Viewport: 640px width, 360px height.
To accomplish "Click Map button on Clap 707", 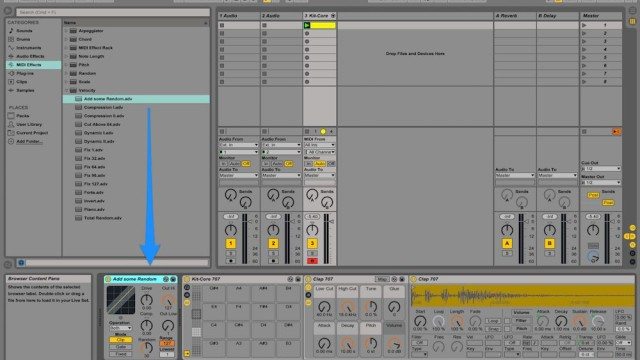I will click(x=382, y=279).
